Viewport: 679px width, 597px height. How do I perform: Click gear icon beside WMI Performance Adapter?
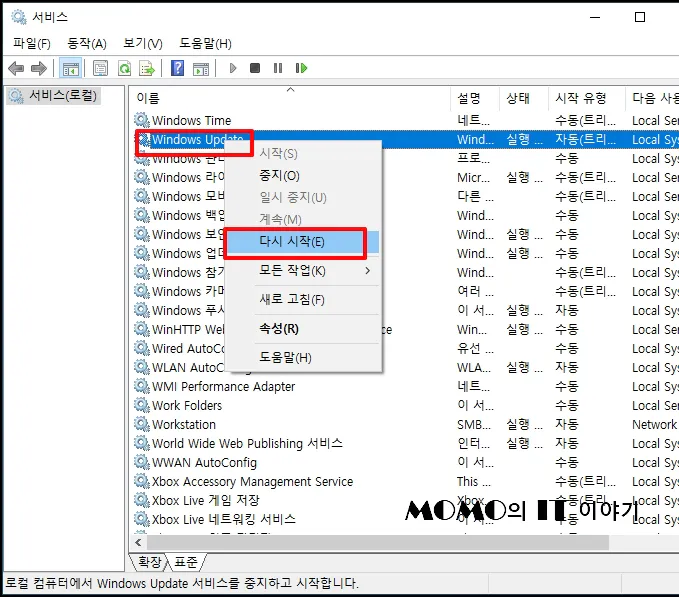click(142, 386)
